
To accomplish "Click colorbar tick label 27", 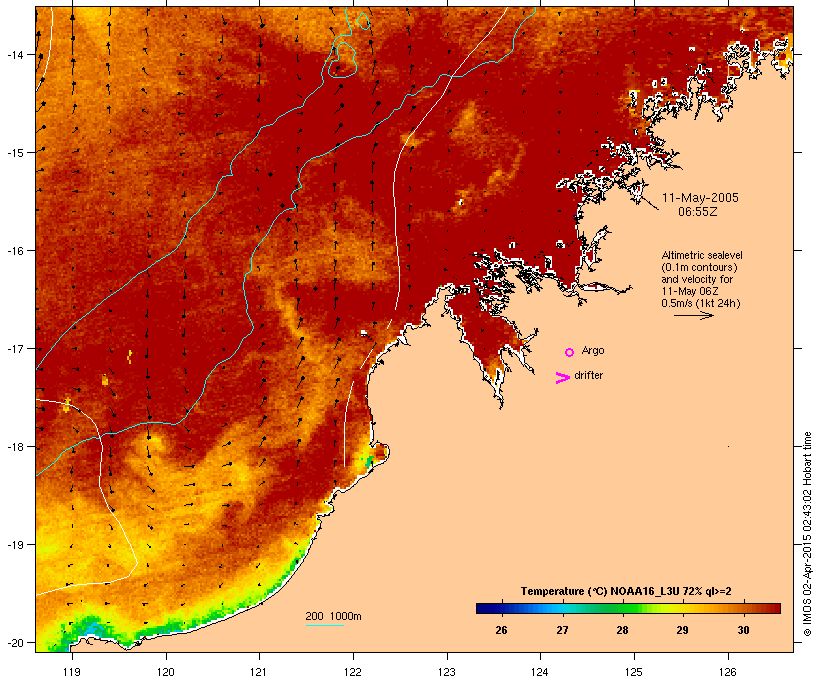I will (562, 630).
